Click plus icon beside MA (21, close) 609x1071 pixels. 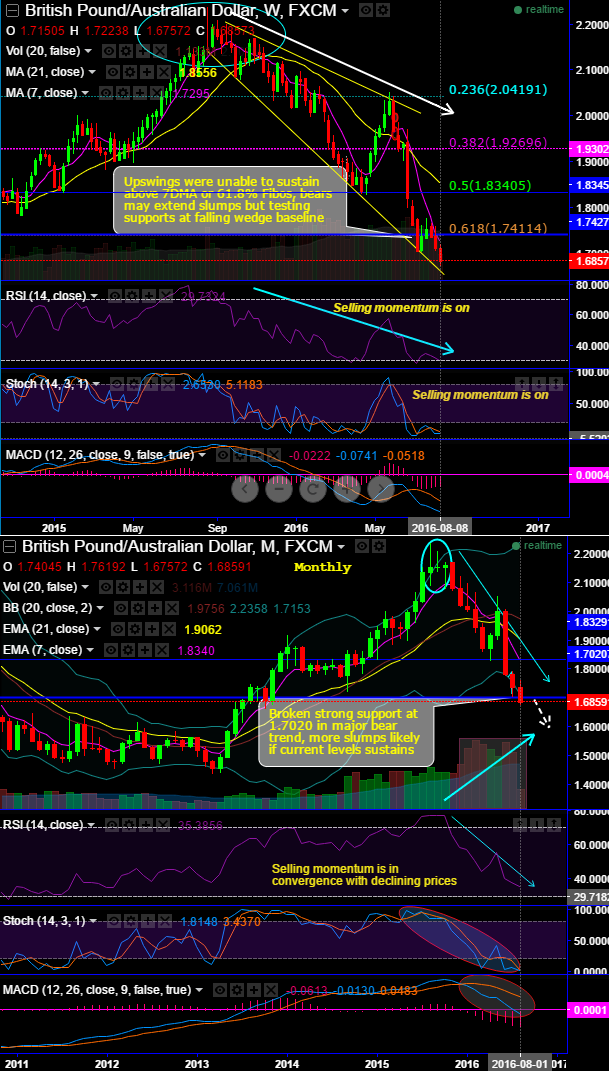tap(147, 72)
